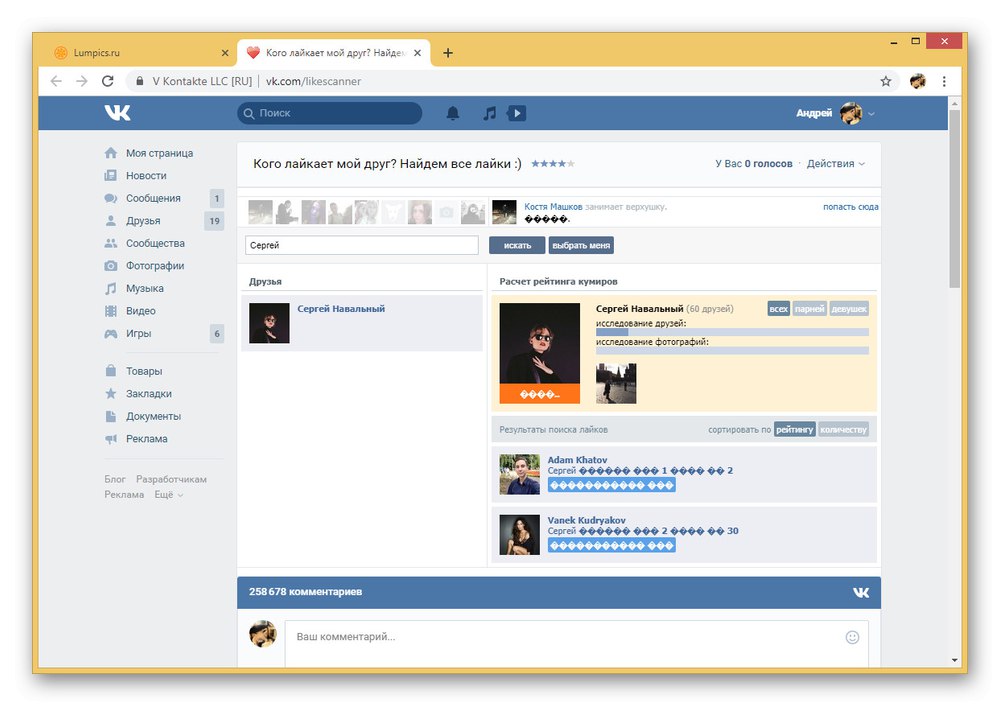Click the friend name field containing Сергей

click(362, 245)
